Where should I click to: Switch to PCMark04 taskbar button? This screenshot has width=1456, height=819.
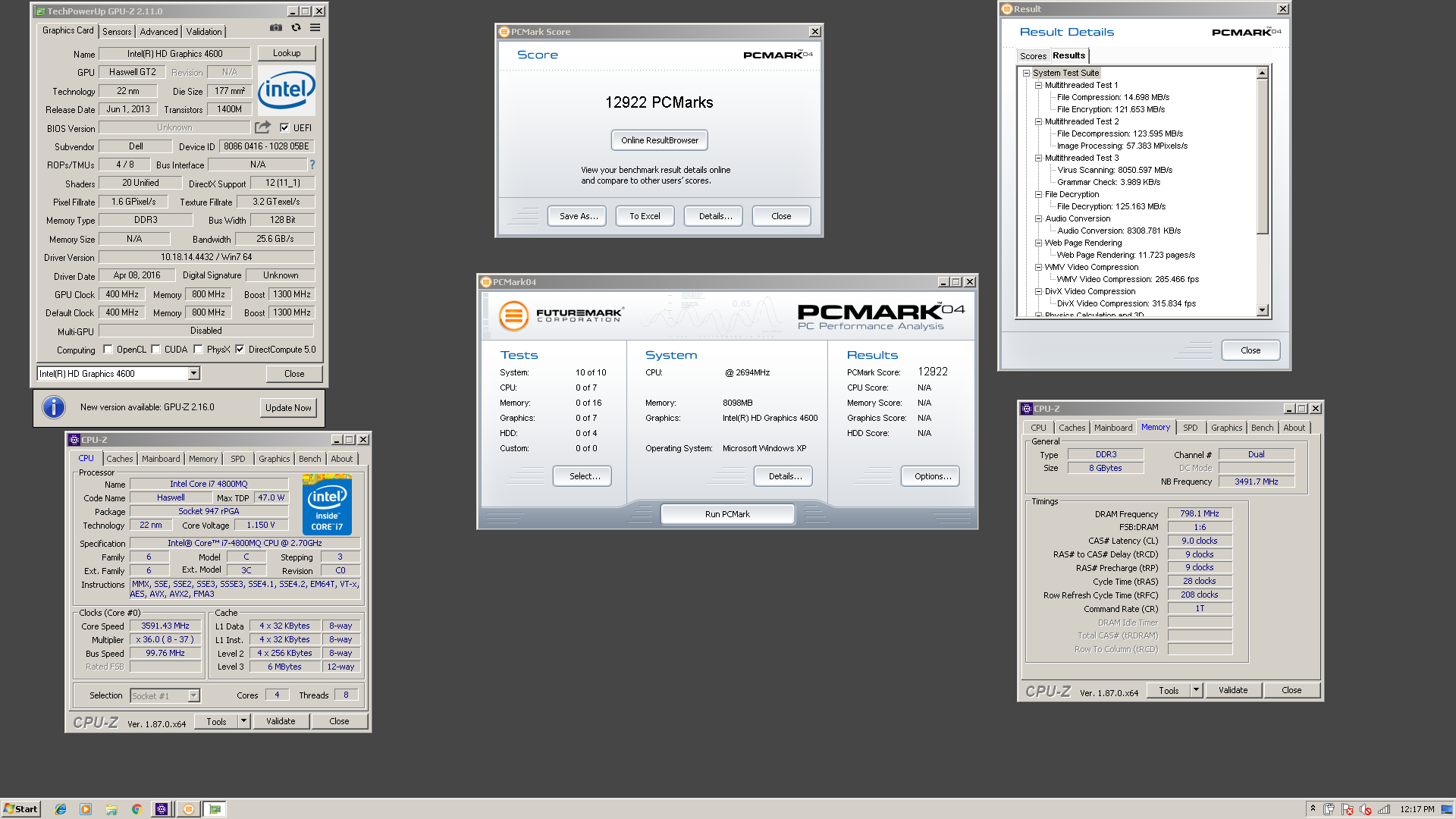(189, 809)
